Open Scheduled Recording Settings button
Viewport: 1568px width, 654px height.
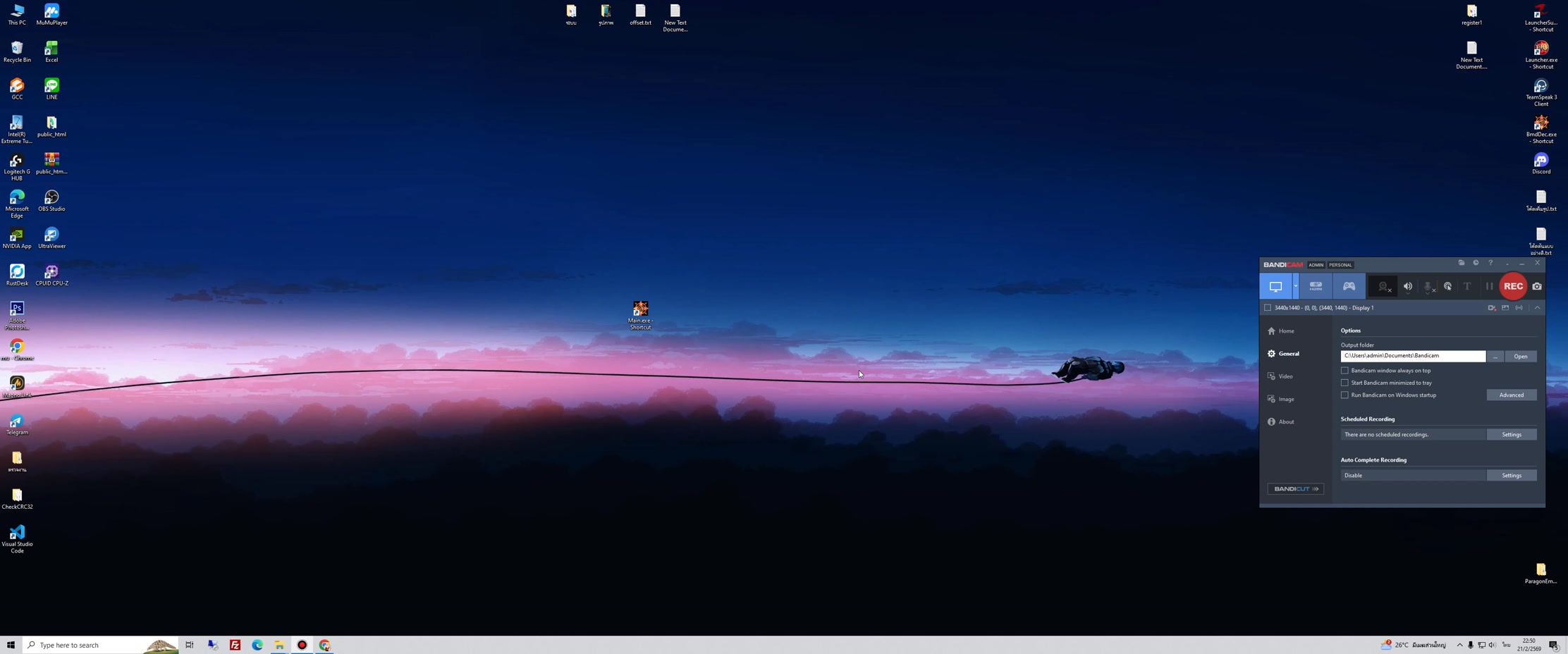pos(1511,435)
